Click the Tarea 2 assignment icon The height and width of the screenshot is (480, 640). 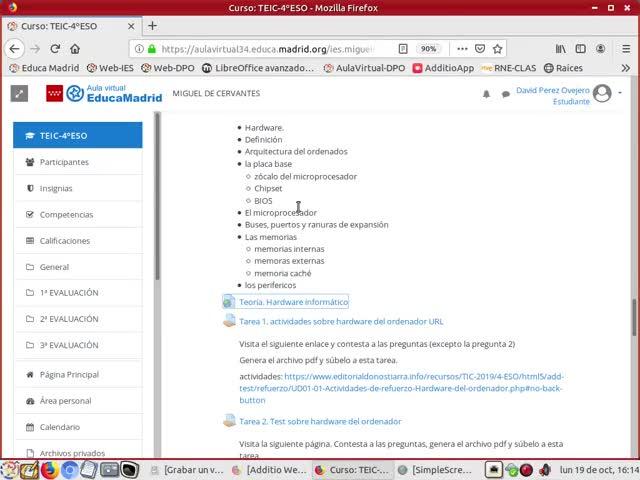click(229, 420)
